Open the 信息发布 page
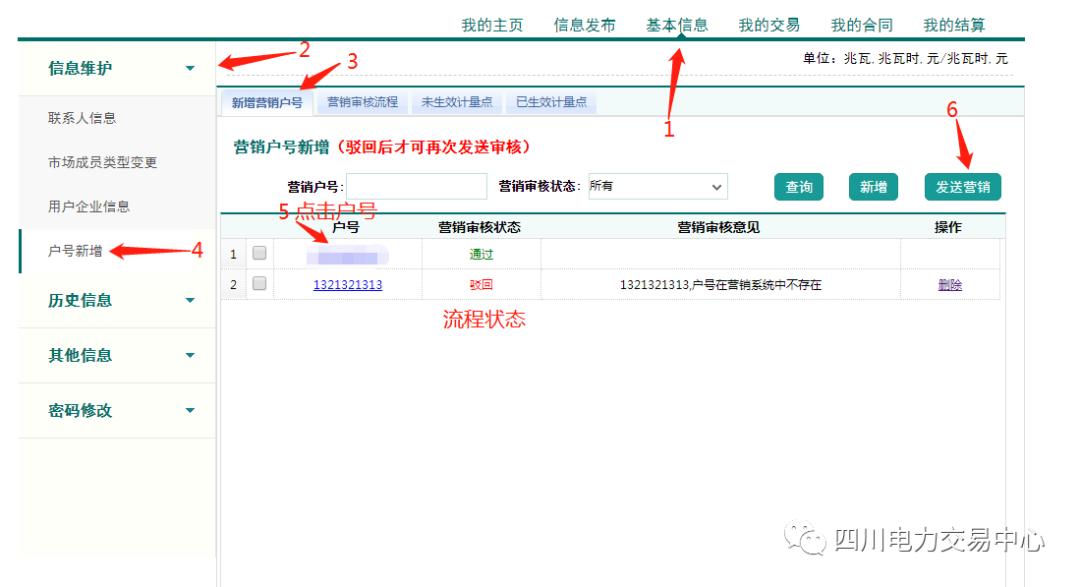The height and width of the screenshot is (587, 1080). coord(582,25)
